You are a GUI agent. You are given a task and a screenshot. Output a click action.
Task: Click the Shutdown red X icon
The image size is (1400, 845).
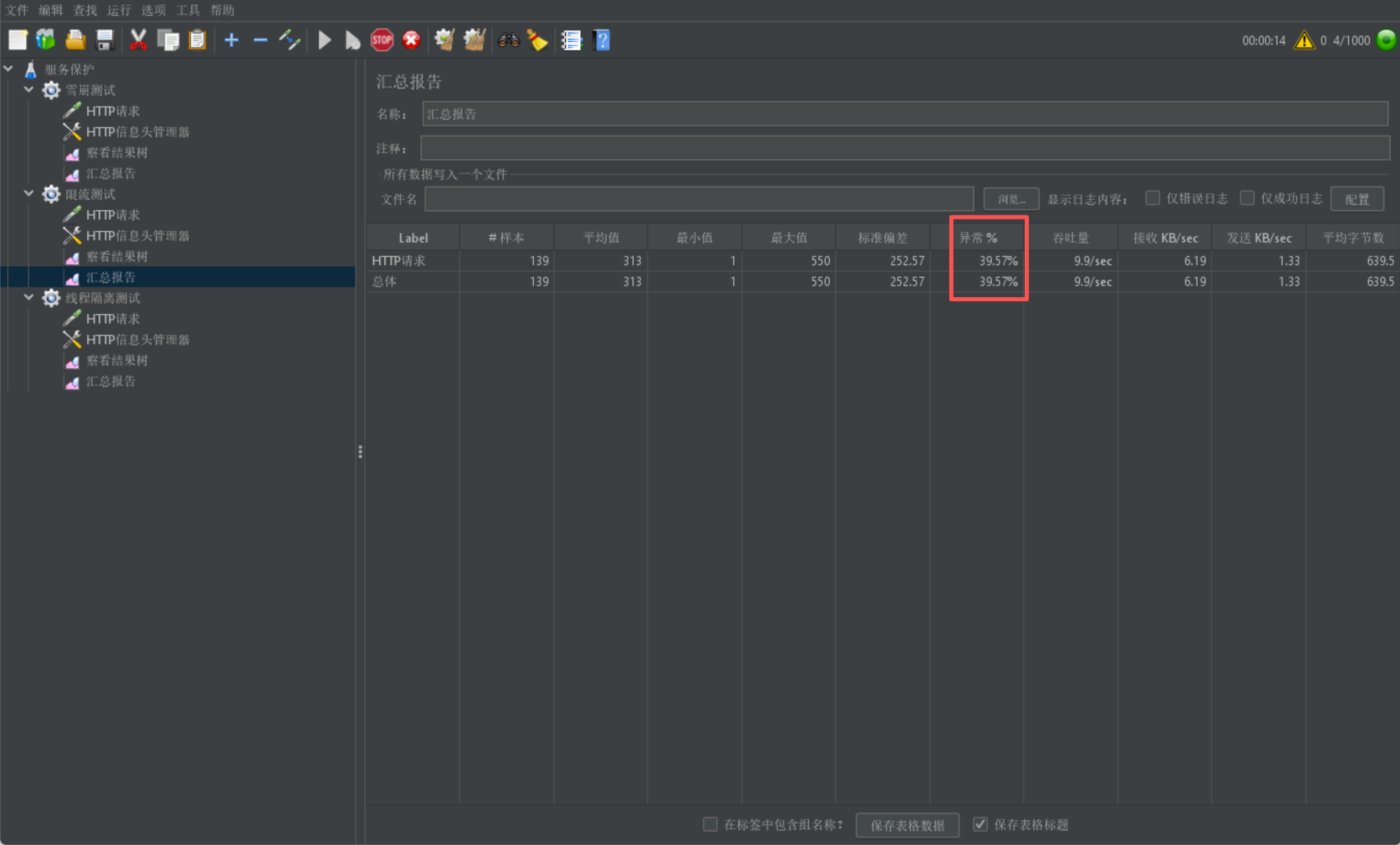[411, 40]
